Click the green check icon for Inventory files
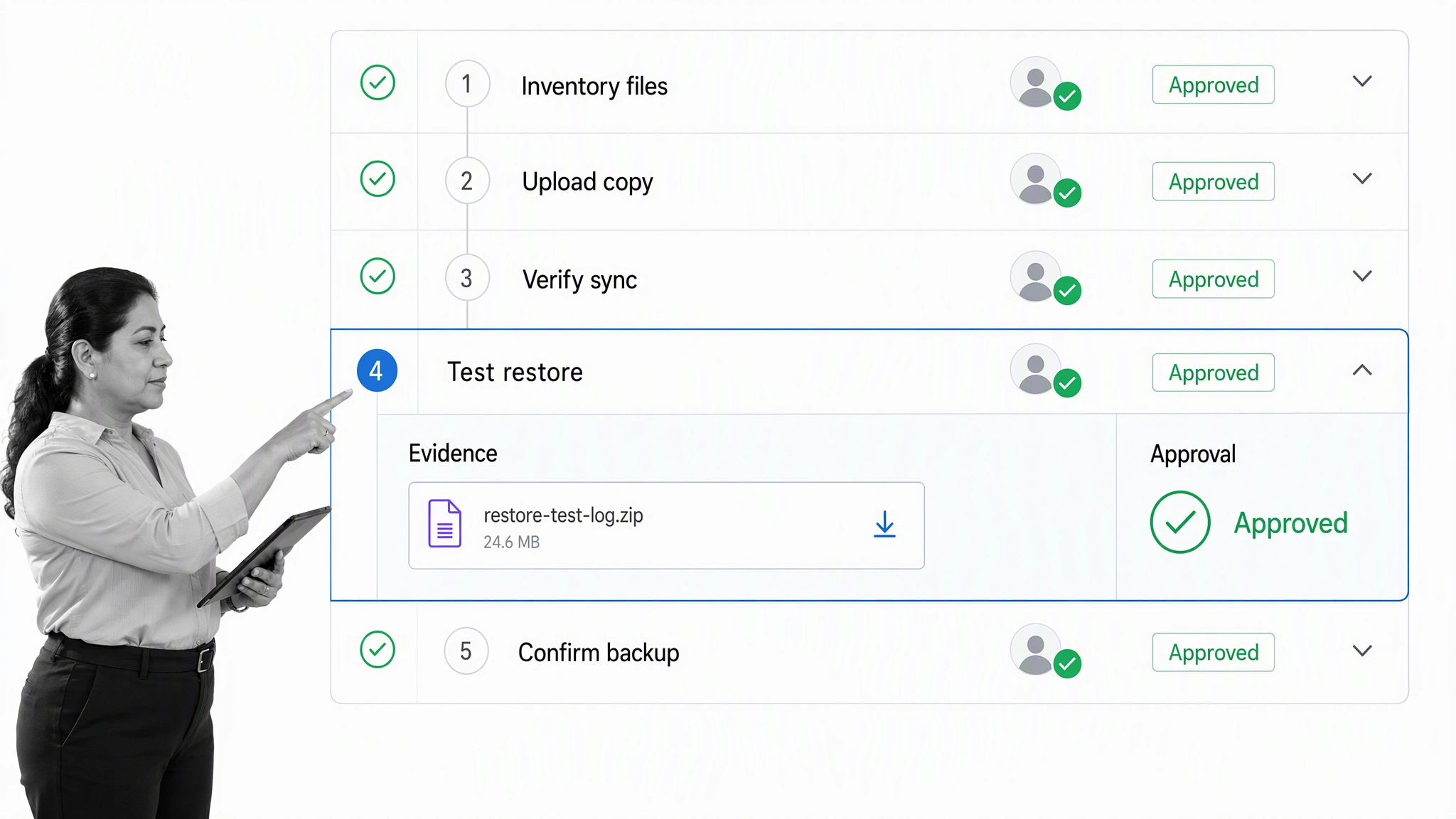 point(378,82)
